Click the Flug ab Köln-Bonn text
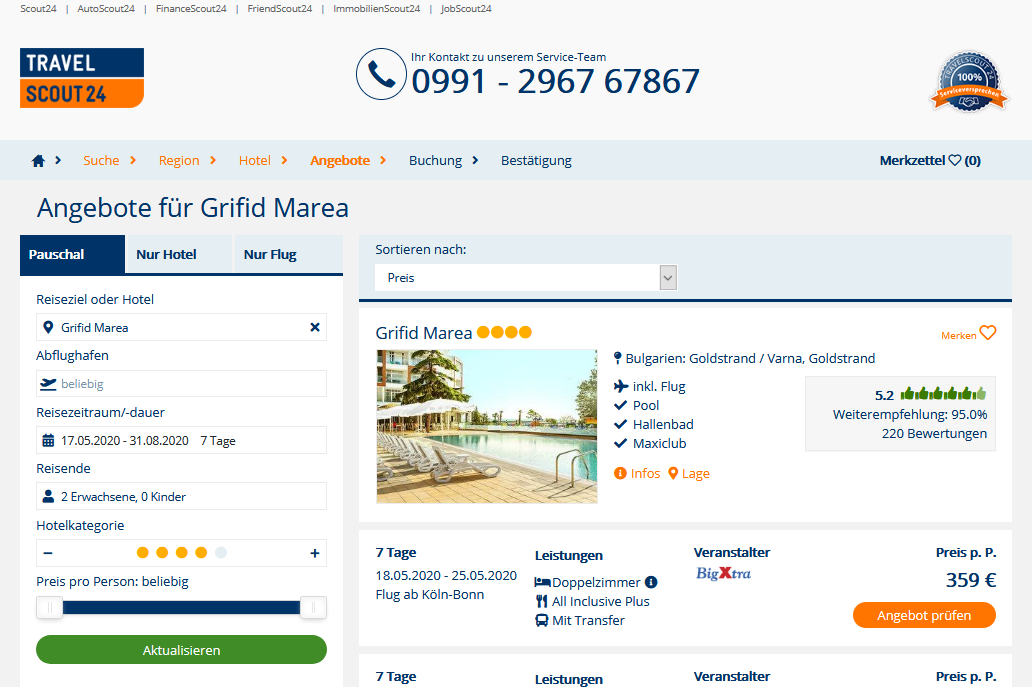The width and height of the screenshot is (1032, 687). pos(430,594)
